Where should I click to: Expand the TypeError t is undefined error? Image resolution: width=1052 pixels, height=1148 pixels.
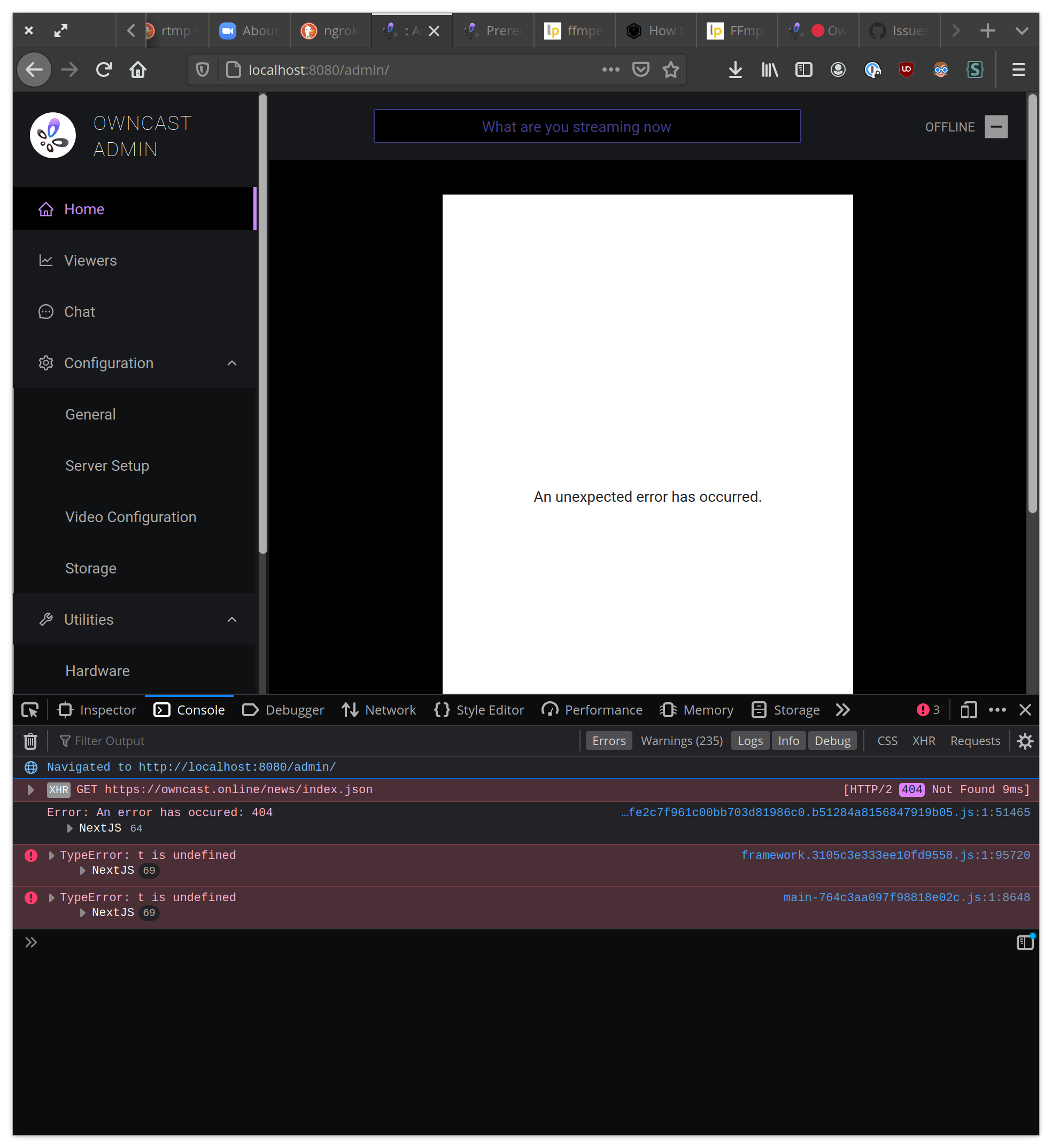(51, 855)
